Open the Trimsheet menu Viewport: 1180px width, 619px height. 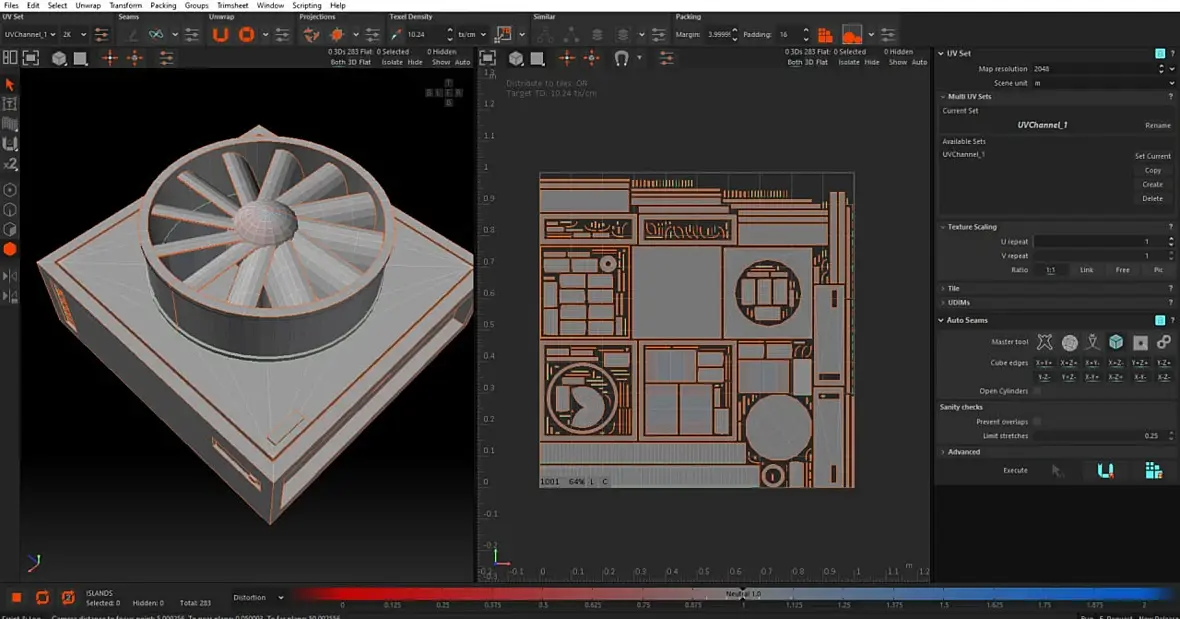coord(232,6)
